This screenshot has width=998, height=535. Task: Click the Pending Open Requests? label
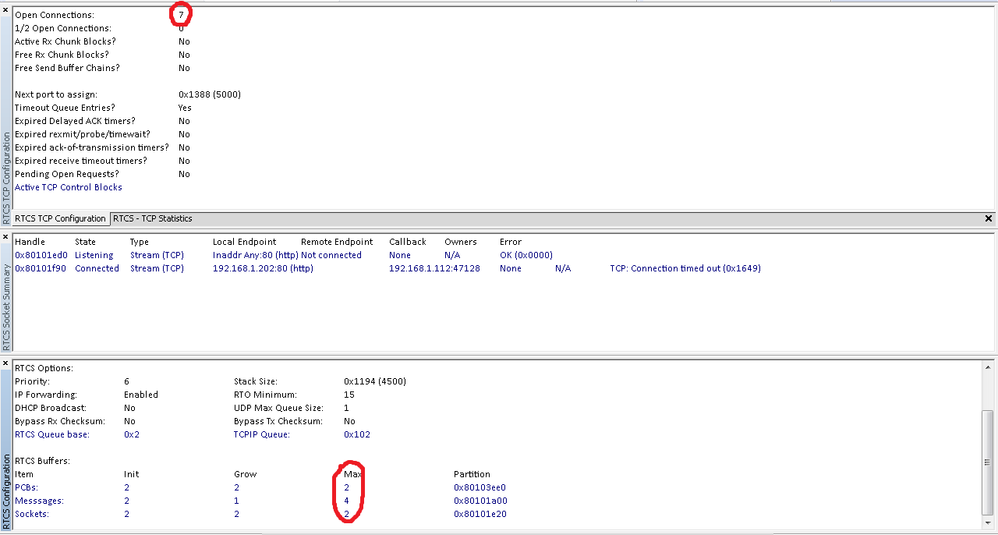[67, 174]
